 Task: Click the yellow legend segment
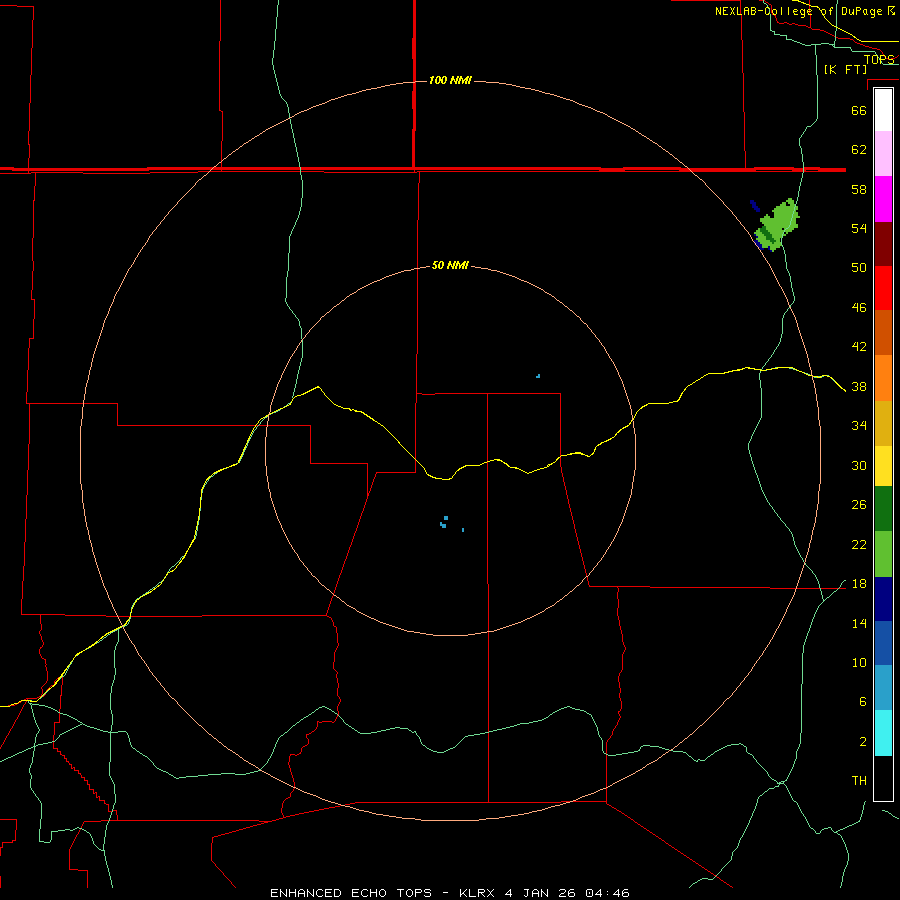point(883,466)
